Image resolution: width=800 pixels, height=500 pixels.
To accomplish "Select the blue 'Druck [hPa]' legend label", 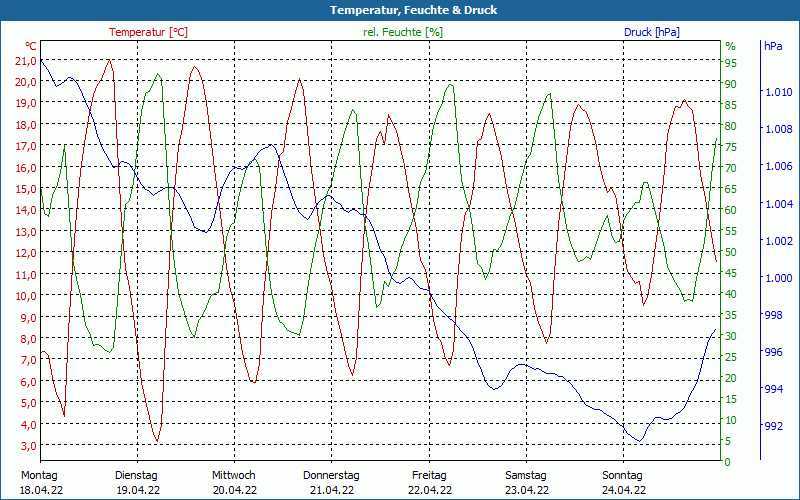I will [652, 32].
